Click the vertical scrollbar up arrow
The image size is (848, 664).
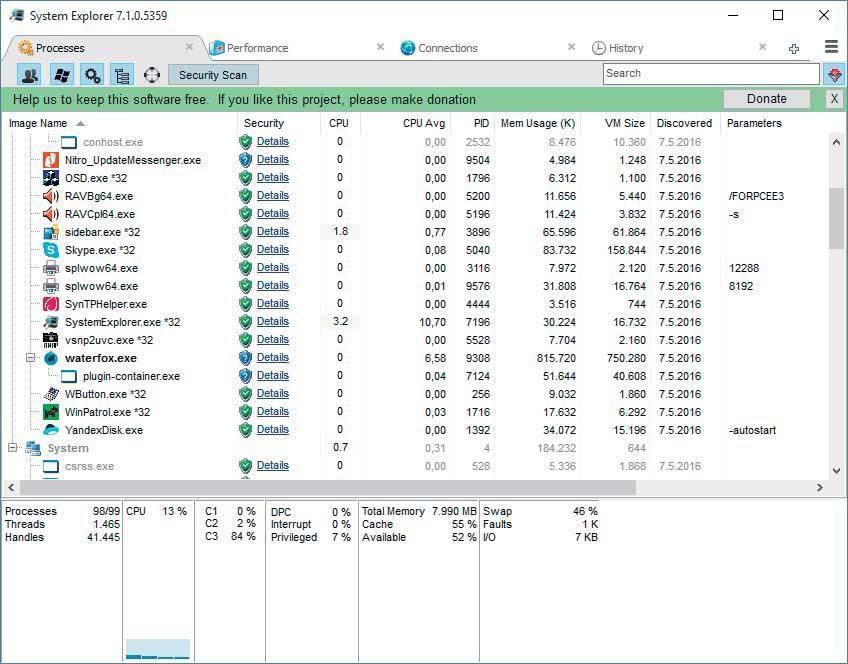(837, 142)
